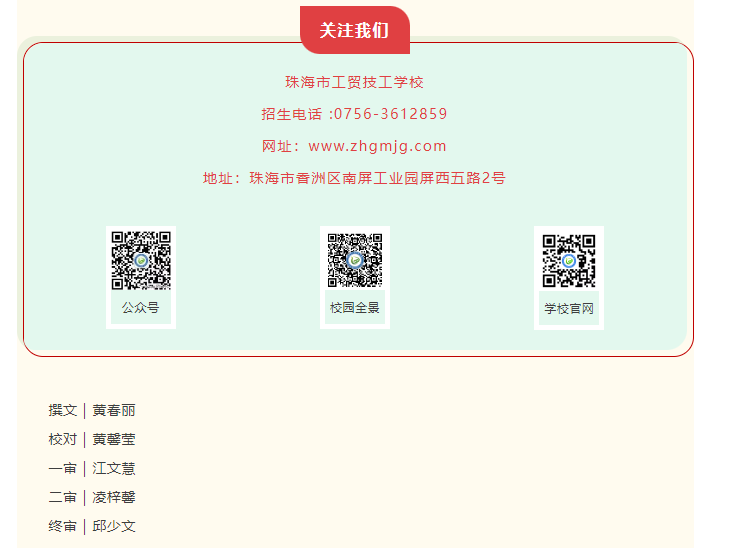Image resolution: width=742 pixels, height=548 pixels.
Task: Click the 校园全景 QR code image
Action: point(355,260)
